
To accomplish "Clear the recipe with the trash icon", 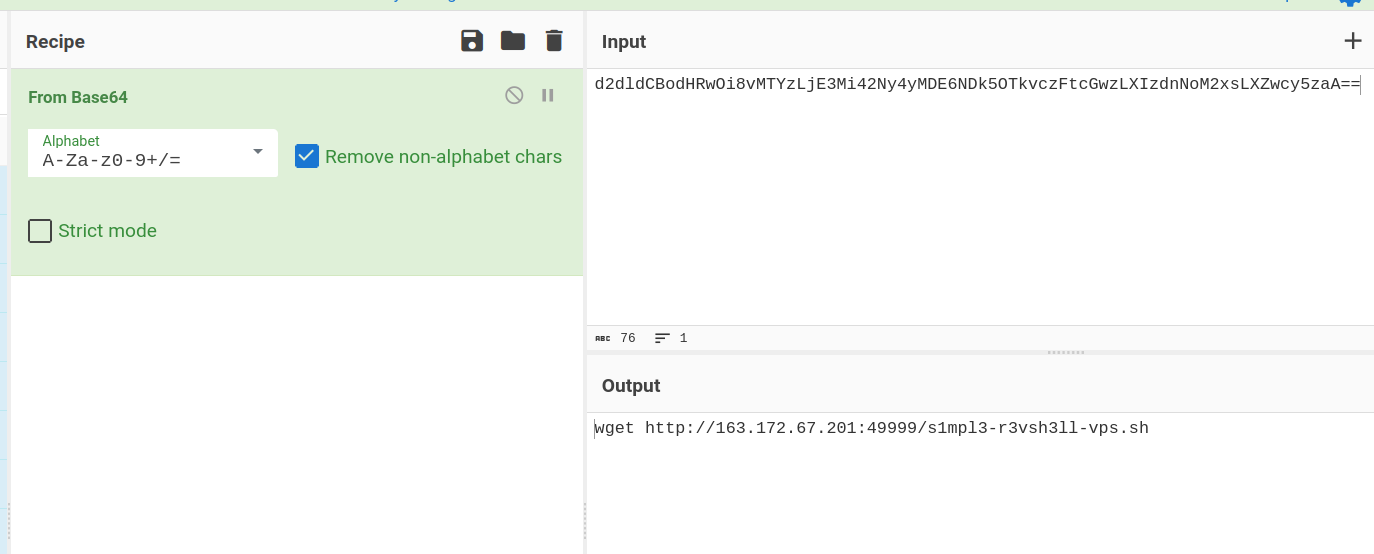I will (554, 41).
